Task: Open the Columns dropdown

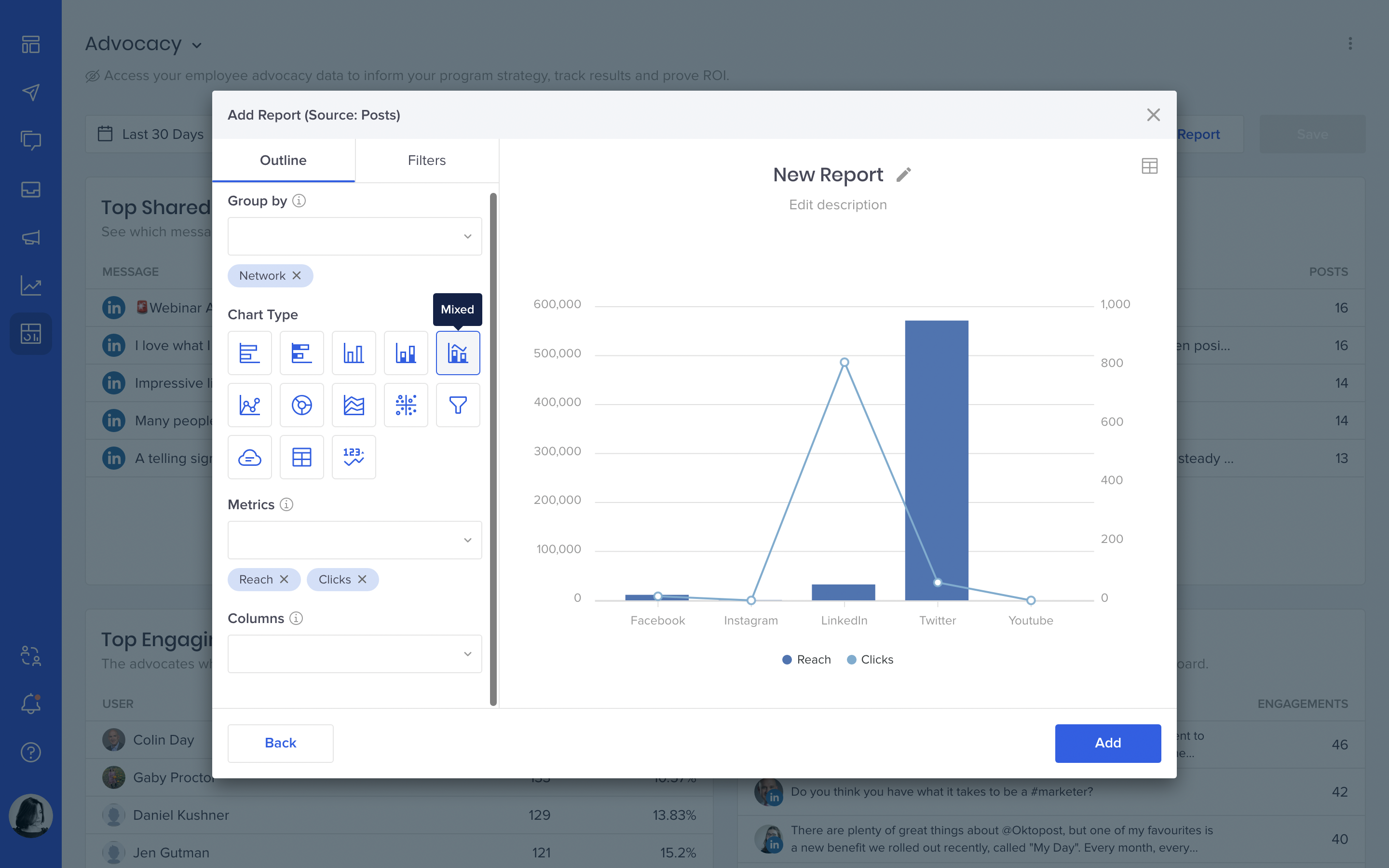Action: (x=354, y=653)
